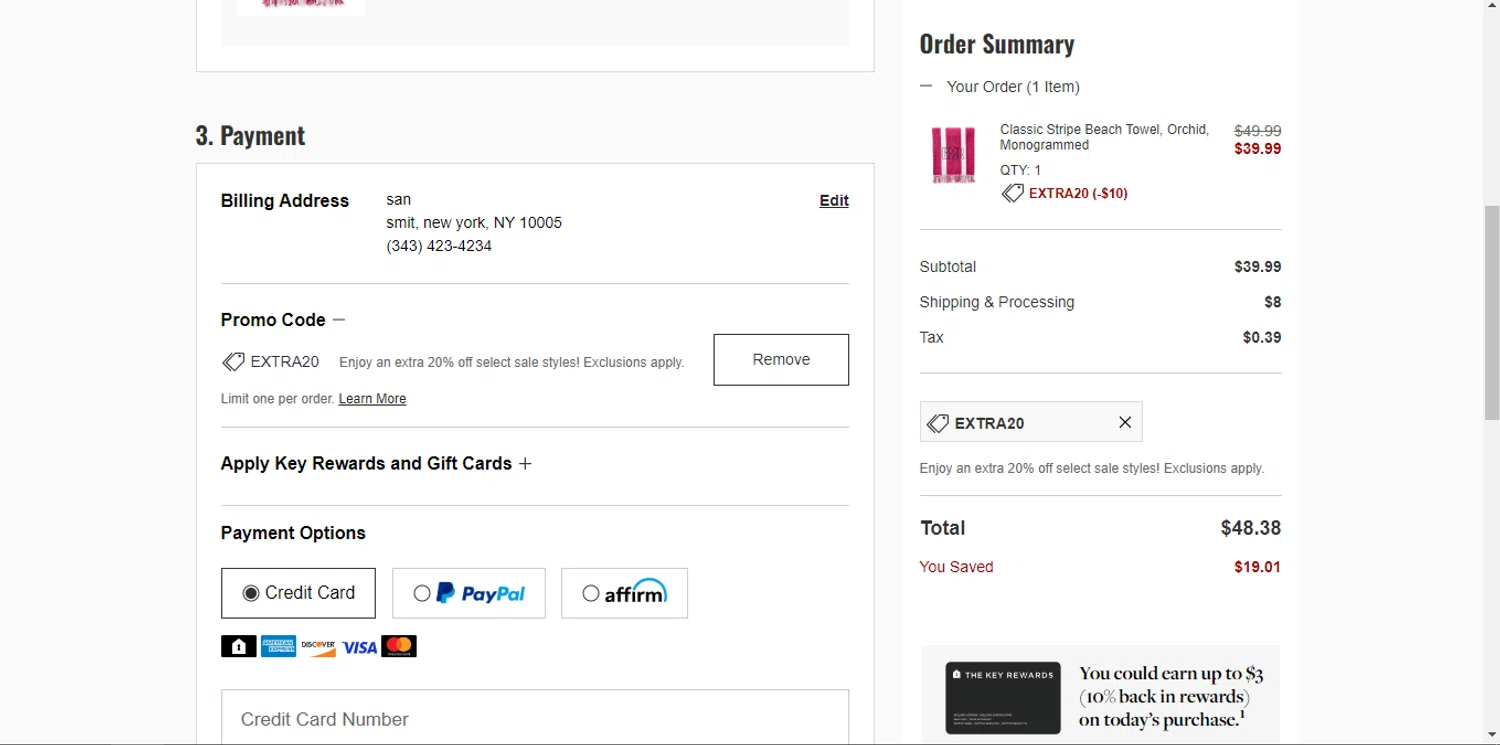Viewport: 1500px width, 745px height.
Task: Click the American Express card icon
Action: click(278, 647)
